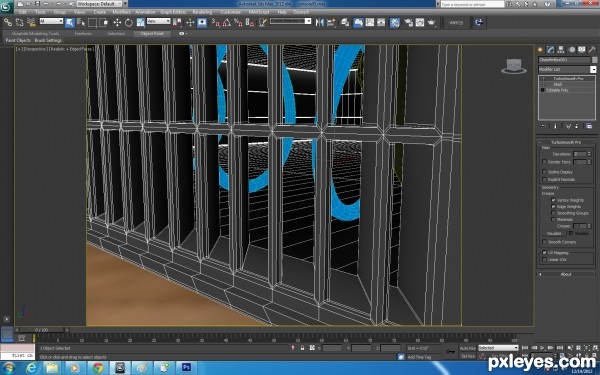600x375 pixels.
Task: Enable Materials crease checkbox
Action: tap(553, 220)
